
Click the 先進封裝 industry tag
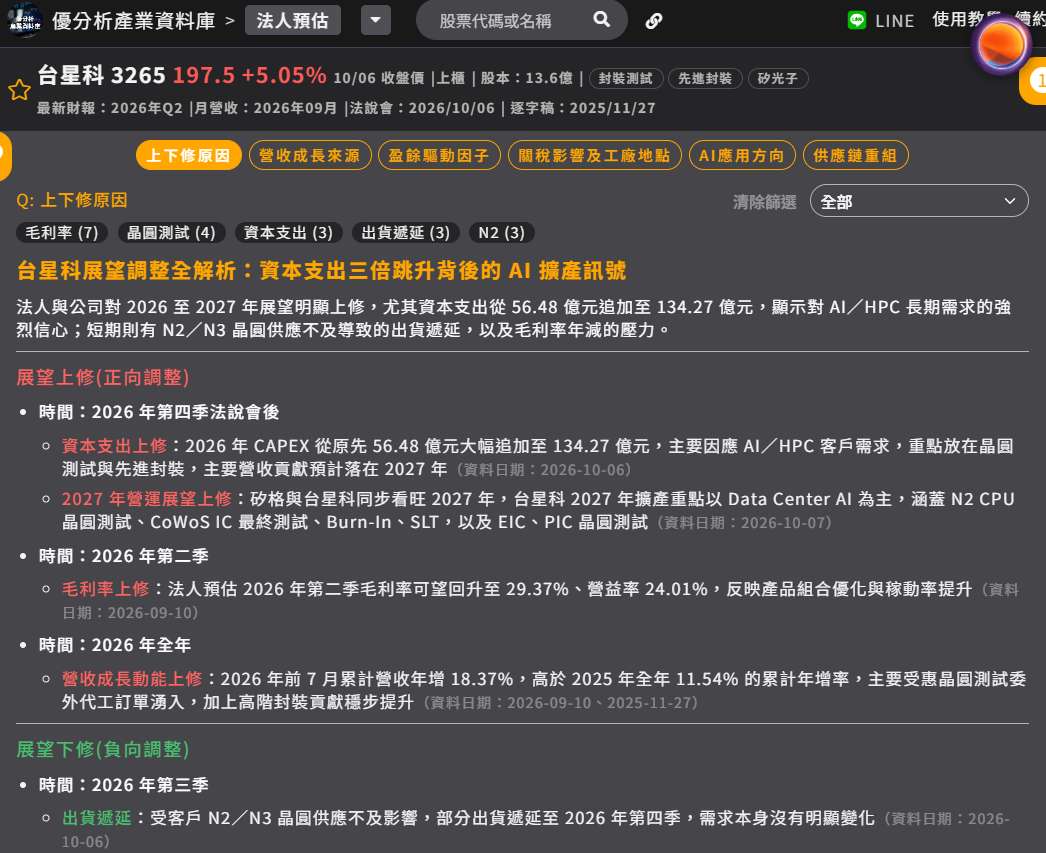pos(705,78)
